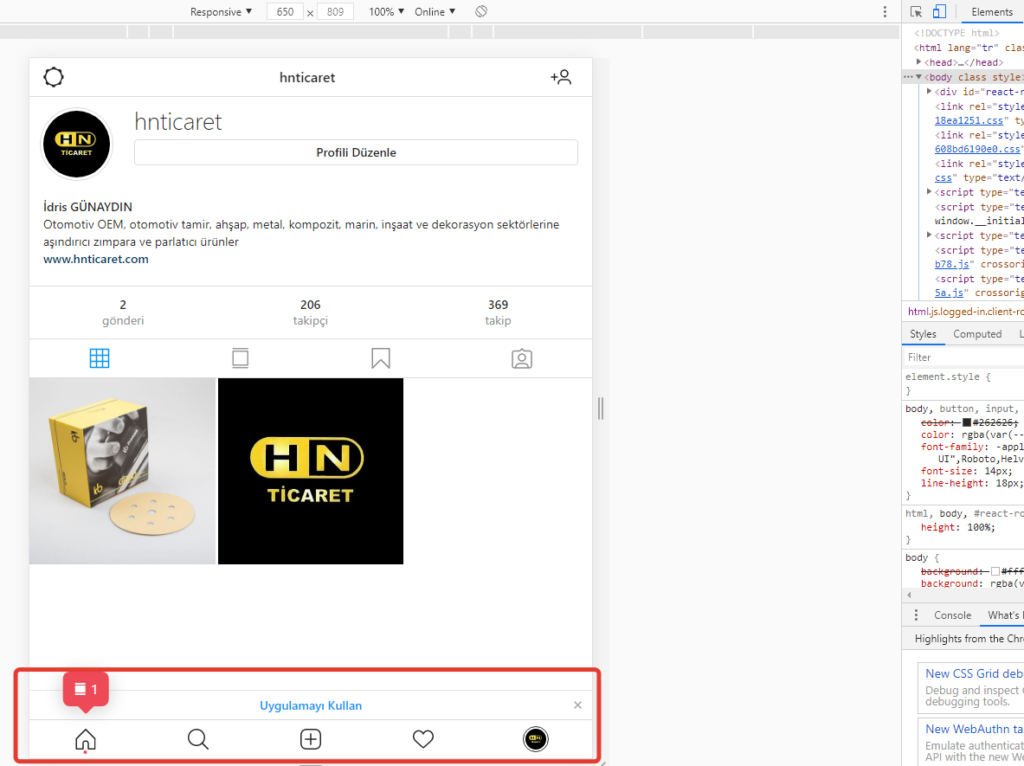Screen dimensions: 1024x766
Task: Toggle the device toolbar in DevTools
Action: coord(939,12)
